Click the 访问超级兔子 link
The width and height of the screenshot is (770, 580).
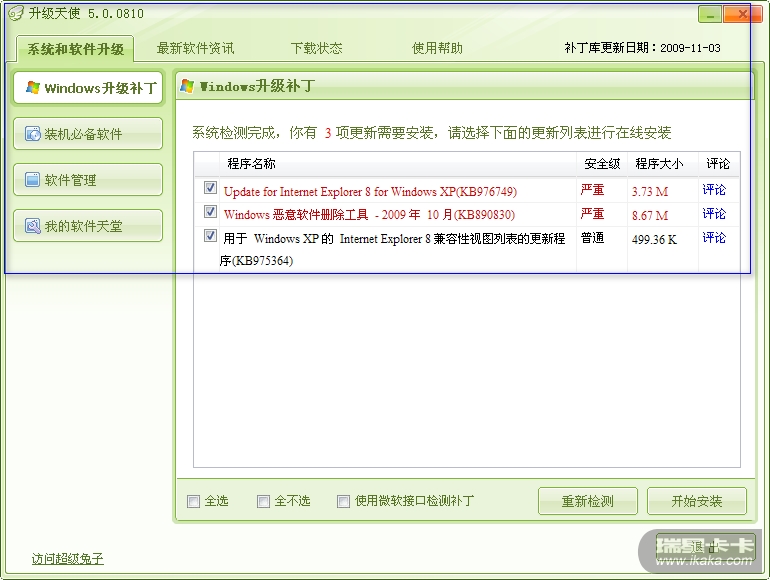coord(68,558)
